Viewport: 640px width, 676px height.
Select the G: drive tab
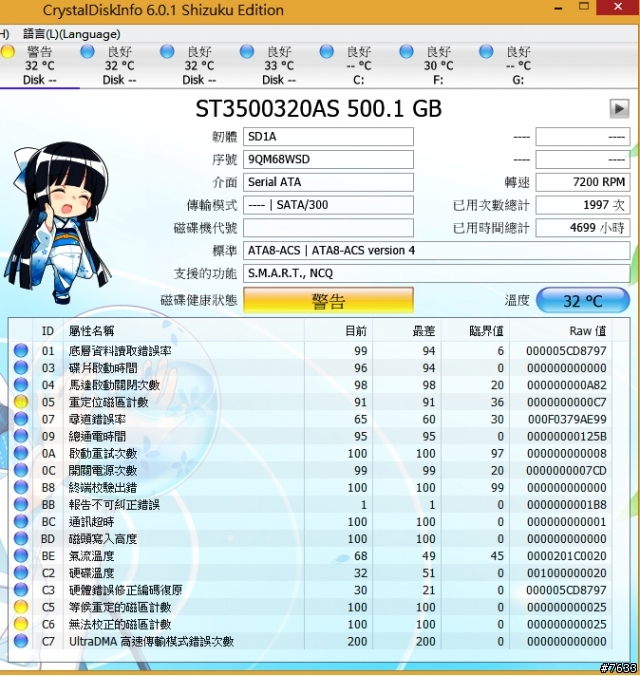(x=517, y=66)
